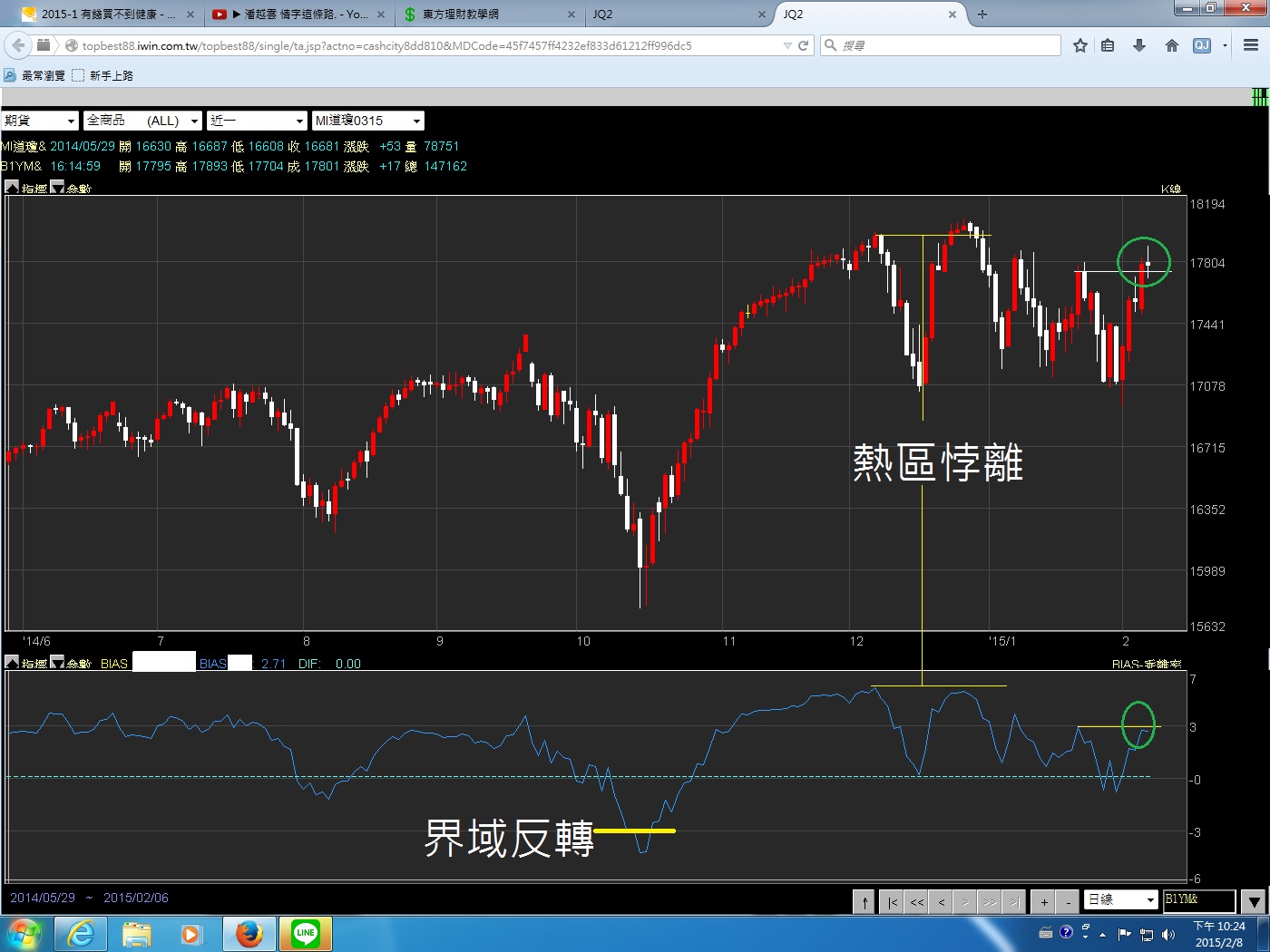Viewport: 1270px width, 952px height.
Task: Bookmark this page with the star icon
Action: click(x=1079, y=45)
